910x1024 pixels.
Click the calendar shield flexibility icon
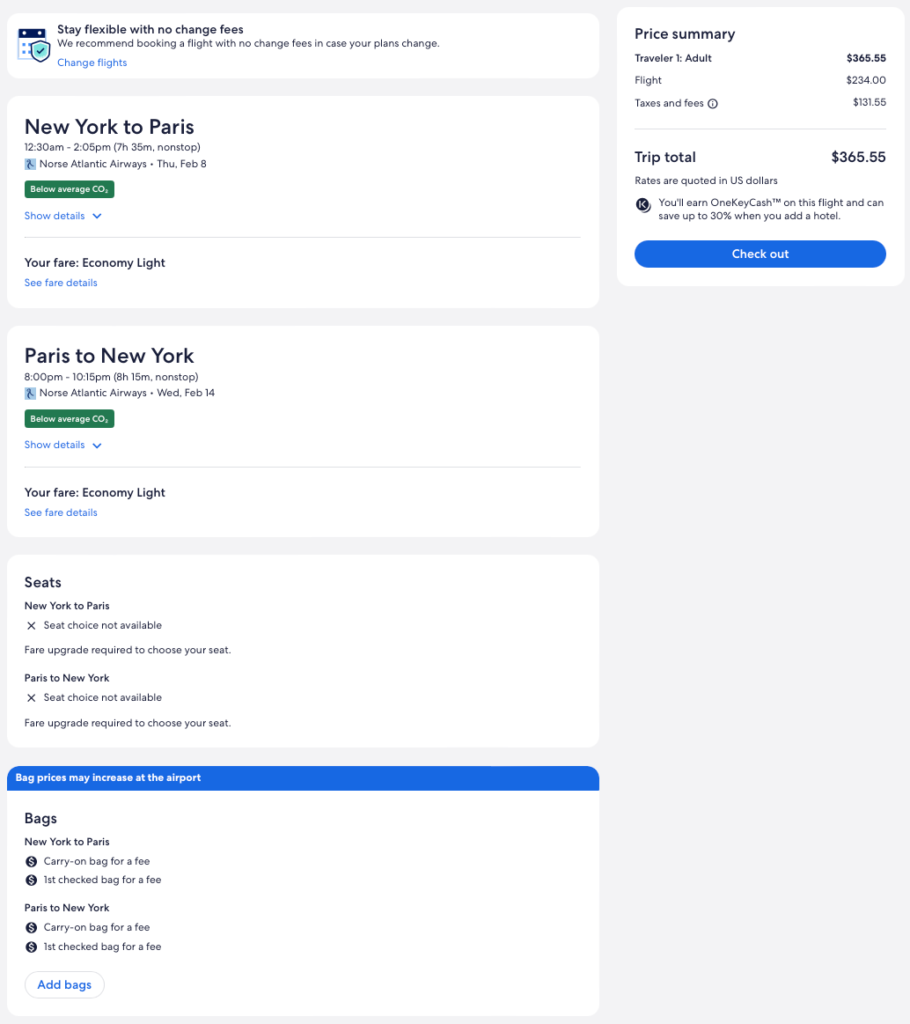[x=34, y=45]
